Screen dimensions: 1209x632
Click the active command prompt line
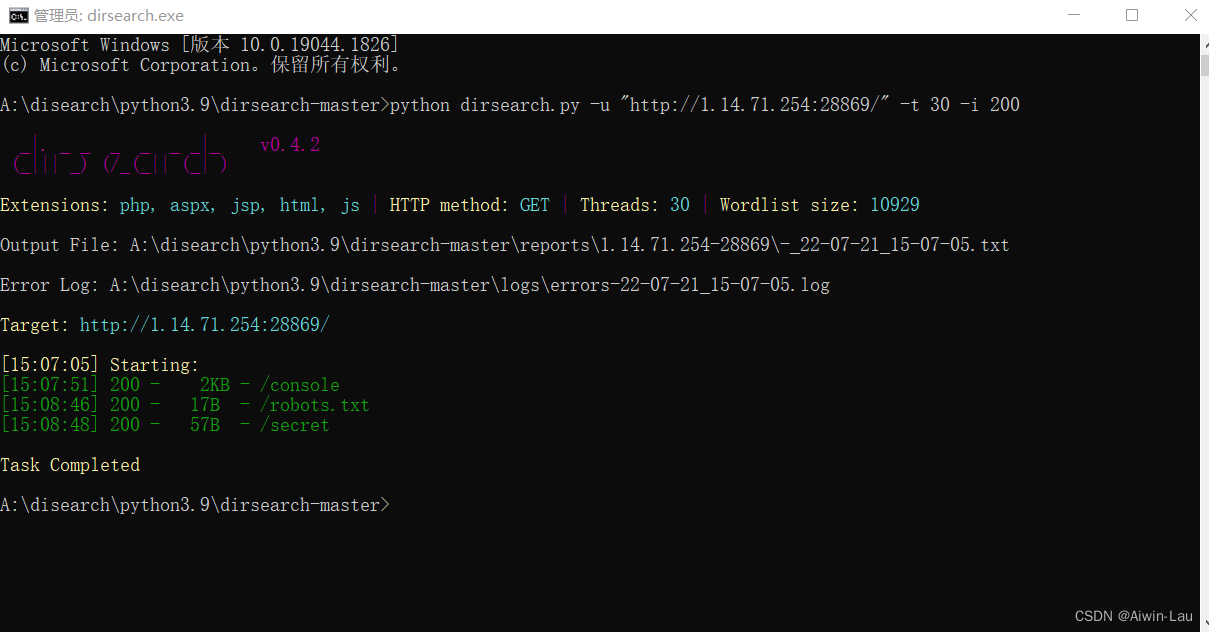pos(195,504)
